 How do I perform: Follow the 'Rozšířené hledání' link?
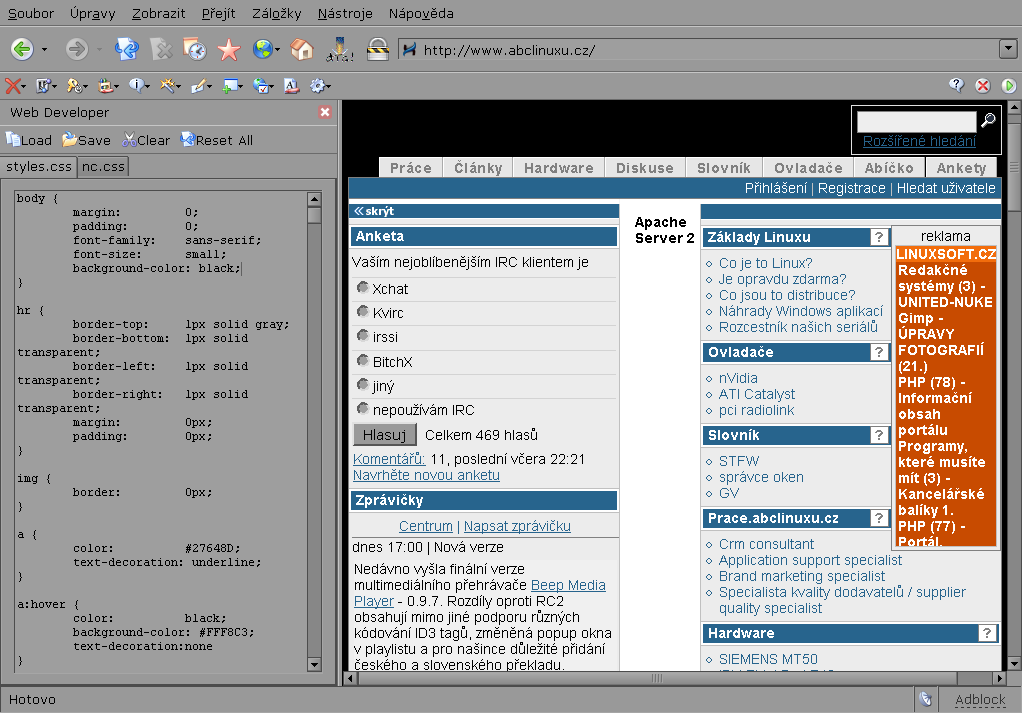(x=918, y=142)
